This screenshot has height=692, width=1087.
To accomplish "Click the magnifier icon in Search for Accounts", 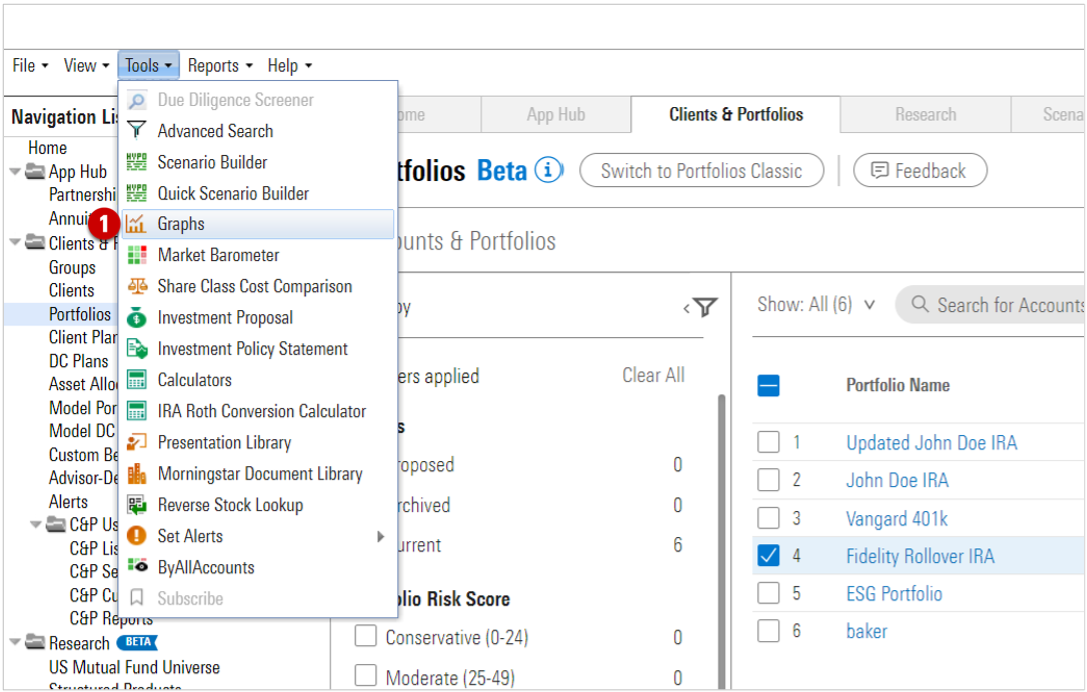I will pos(919,304).
